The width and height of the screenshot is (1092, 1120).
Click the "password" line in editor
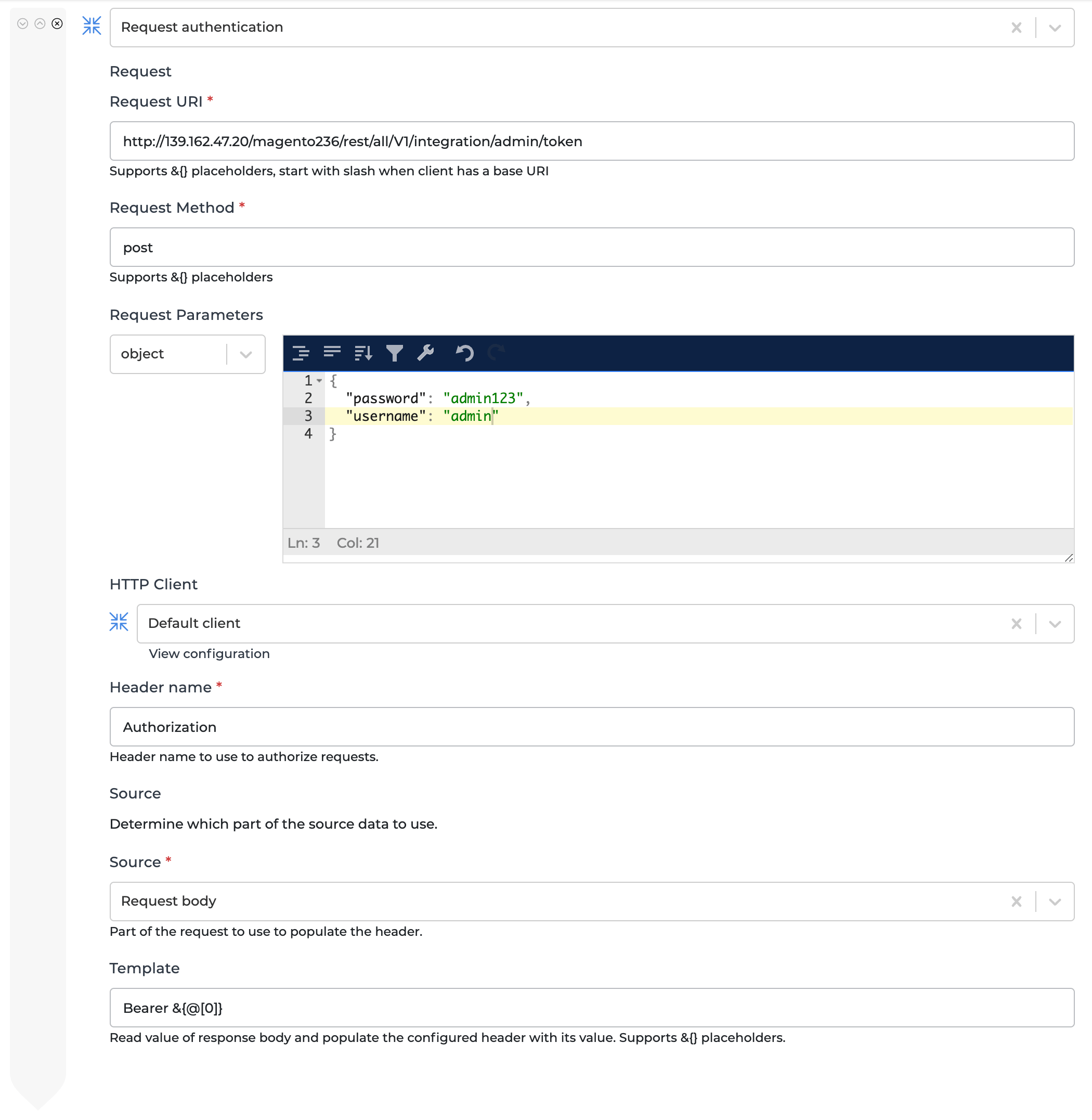698,398
